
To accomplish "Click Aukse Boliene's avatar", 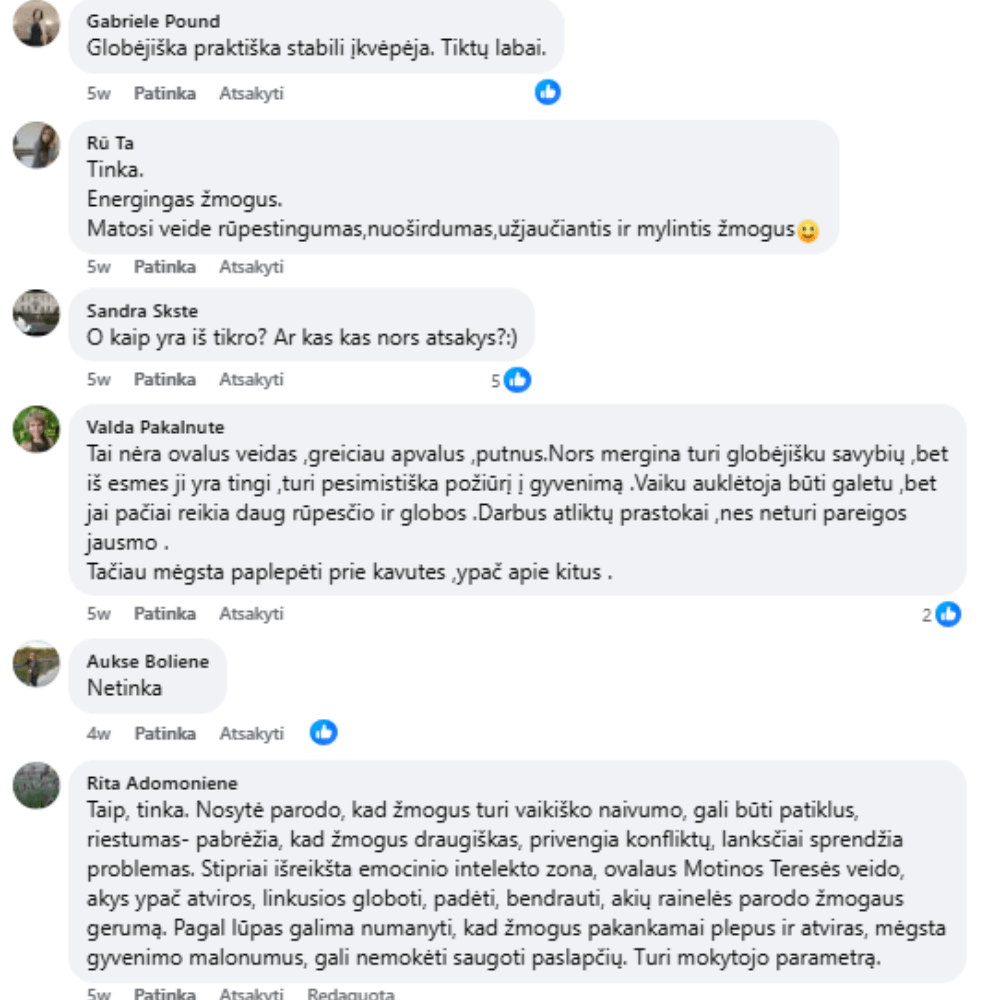I will pos(36,664).
